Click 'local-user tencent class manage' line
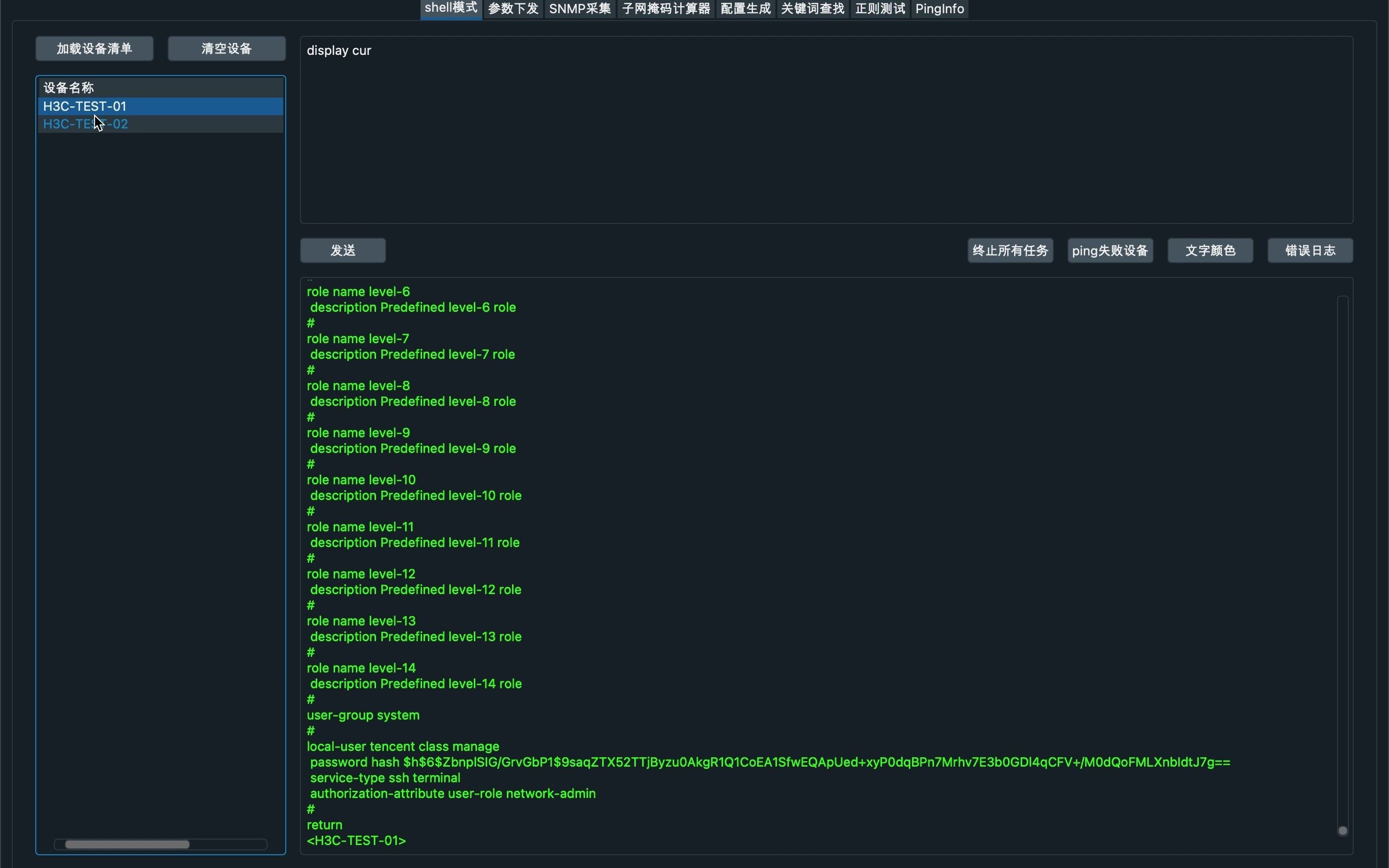 [x=403, y=746]
